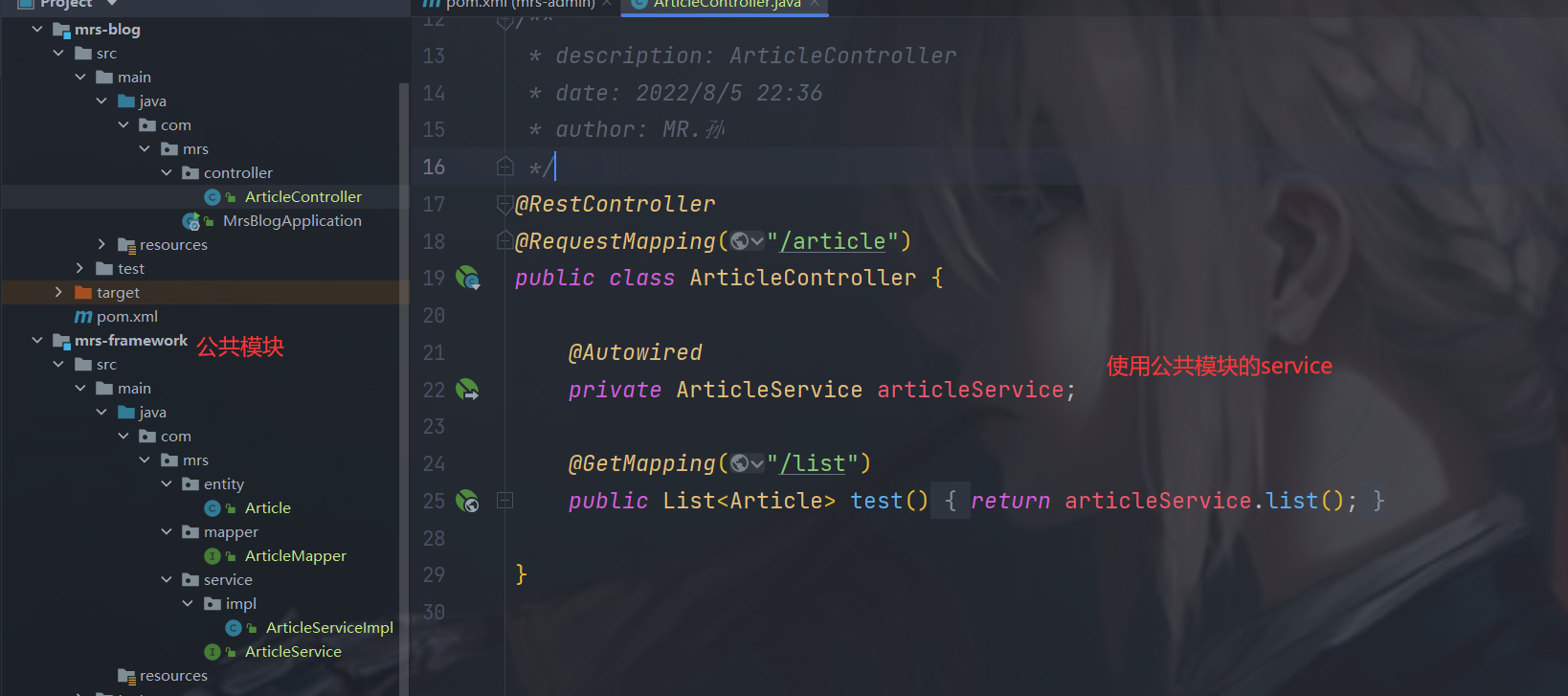Toggle fold marker at end of doc comment
The width and height of the screenshot is (1568, 696).
click(x=504, y=168)
